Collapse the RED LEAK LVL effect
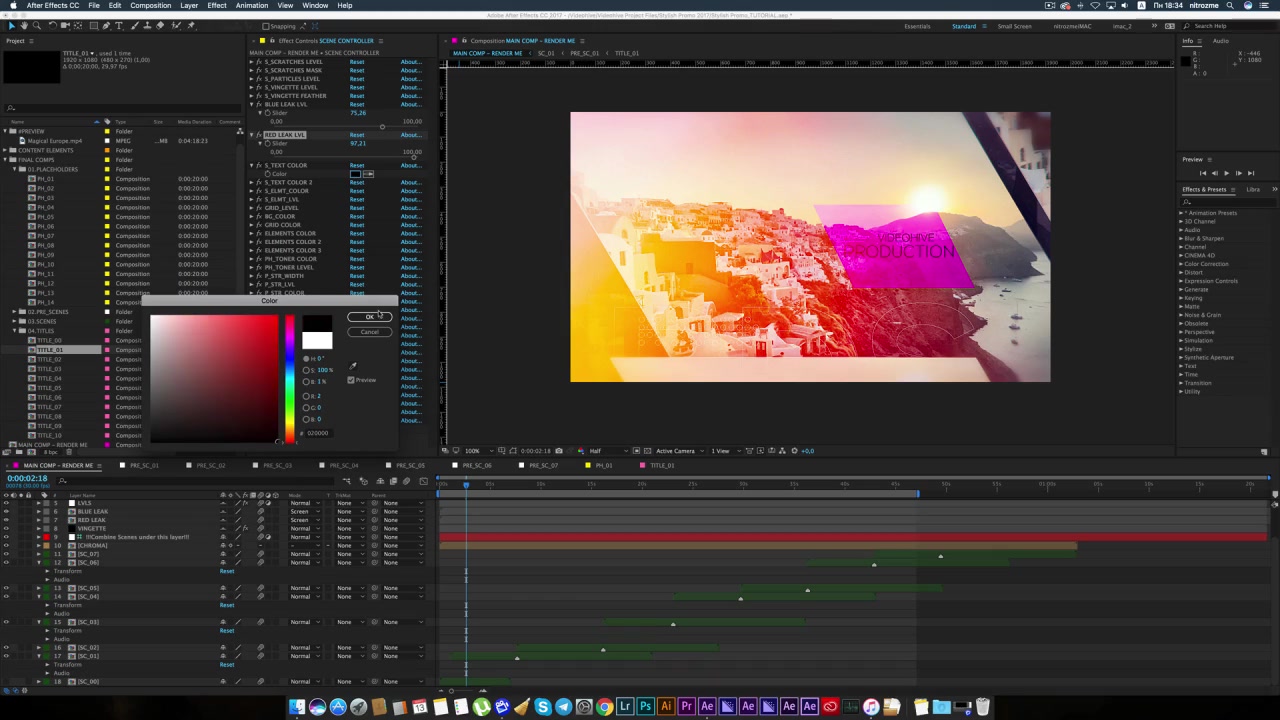This screenshot has width=1280, height=720. click(252, 135)
